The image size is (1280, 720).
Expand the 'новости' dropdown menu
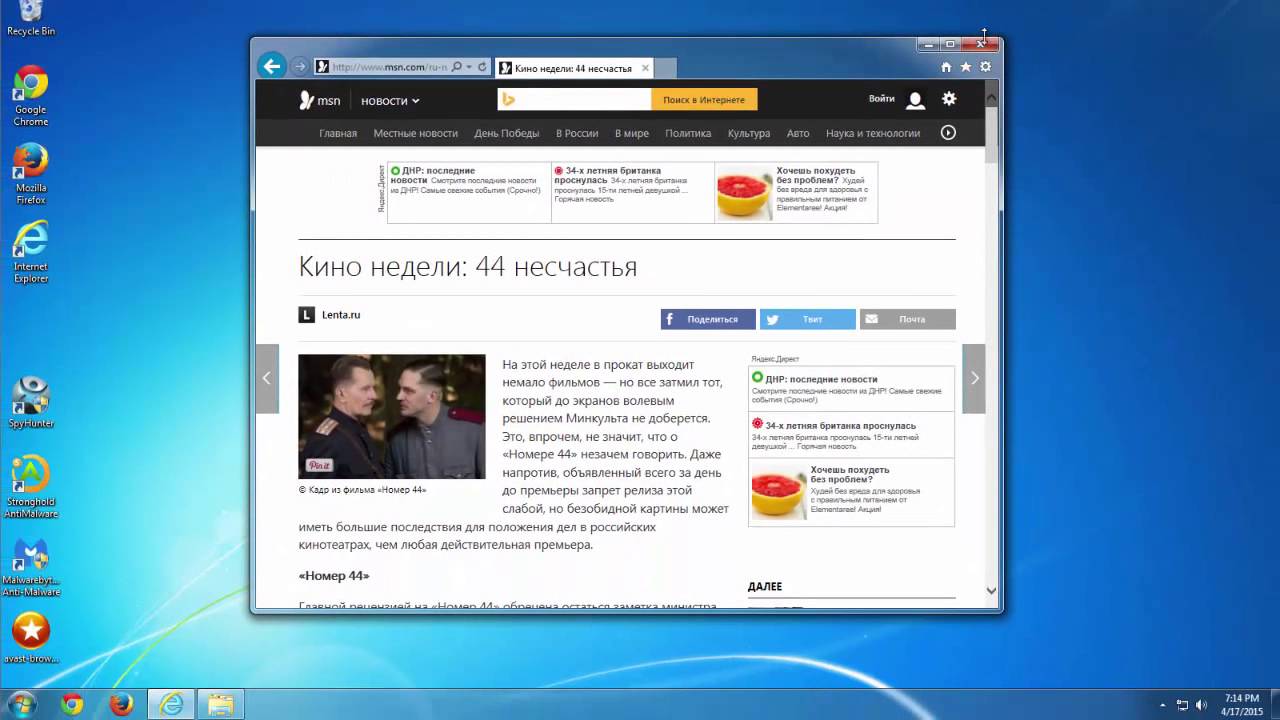(390, 101)
